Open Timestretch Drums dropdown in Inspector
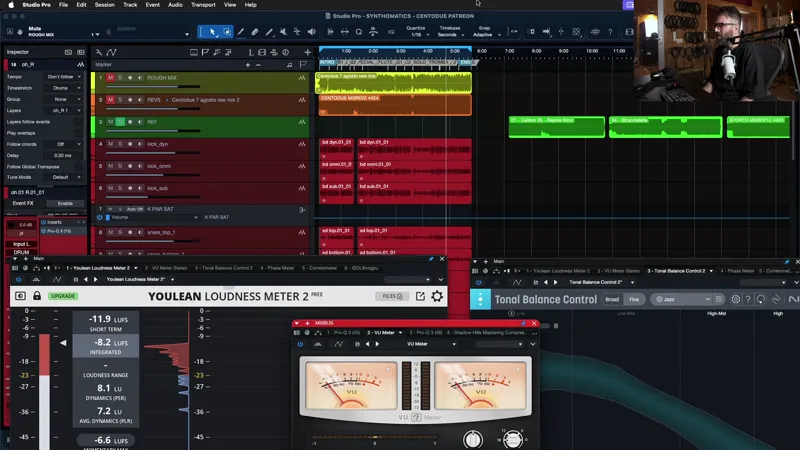 coord(63,88)
